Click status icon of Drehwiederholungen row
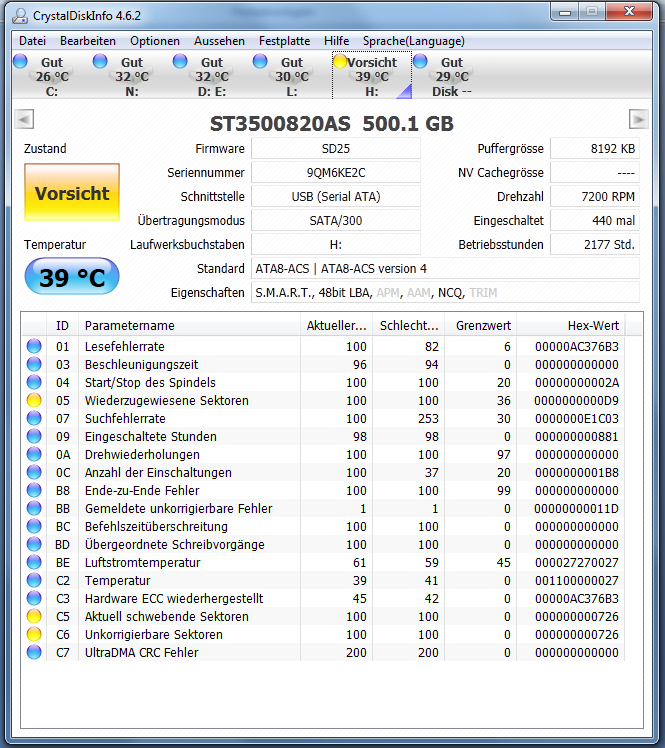 (34, 455)
